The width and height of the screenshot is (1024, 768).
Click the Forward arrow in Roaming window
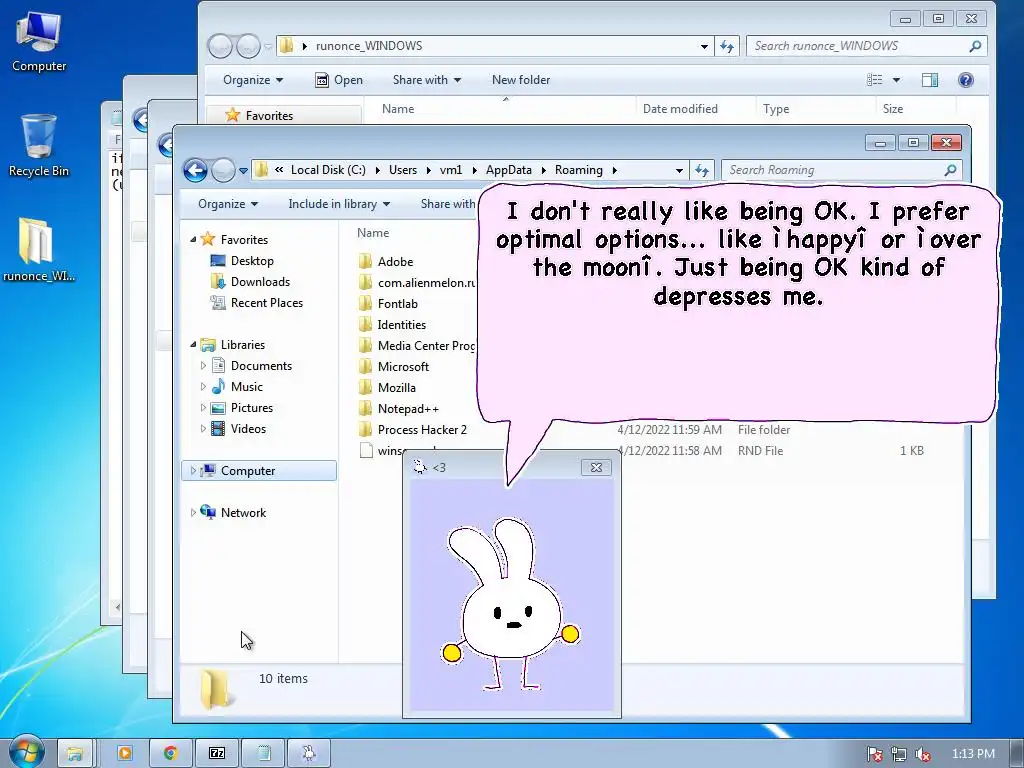[223, 170]
